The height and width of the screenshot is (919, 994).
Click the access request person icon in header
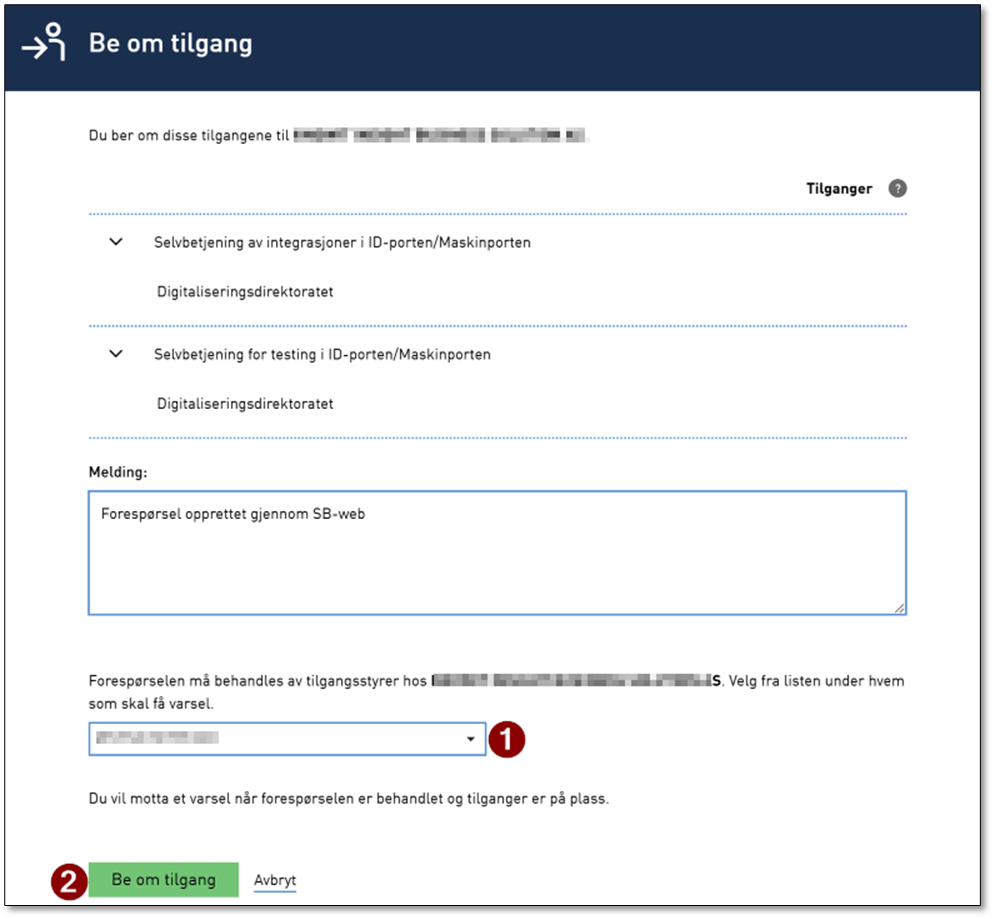pos(44,44)
